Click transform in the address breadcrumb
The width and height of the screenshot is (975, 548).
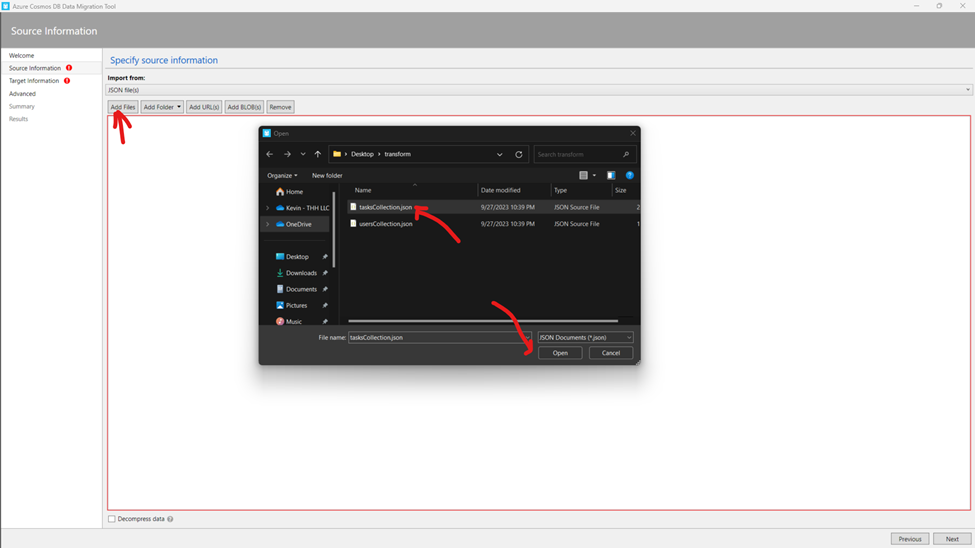(397, 154)
